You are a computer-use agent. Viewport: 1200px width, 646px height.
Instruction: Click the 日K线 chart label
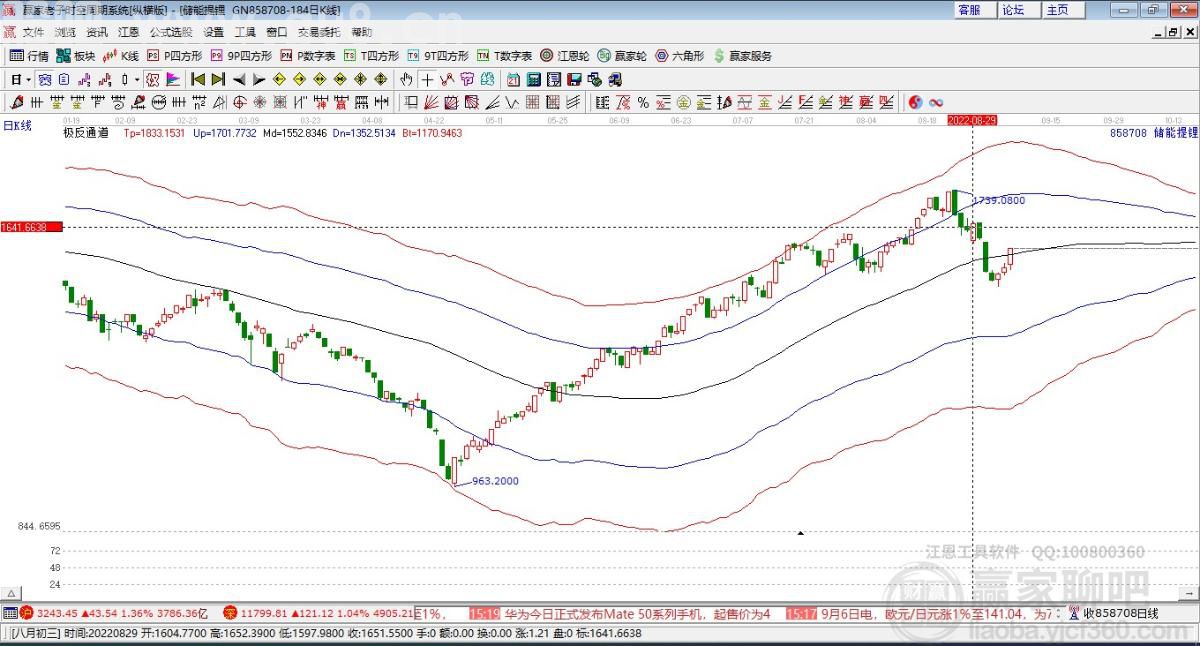pyautogui.click(x=17, y=126)
